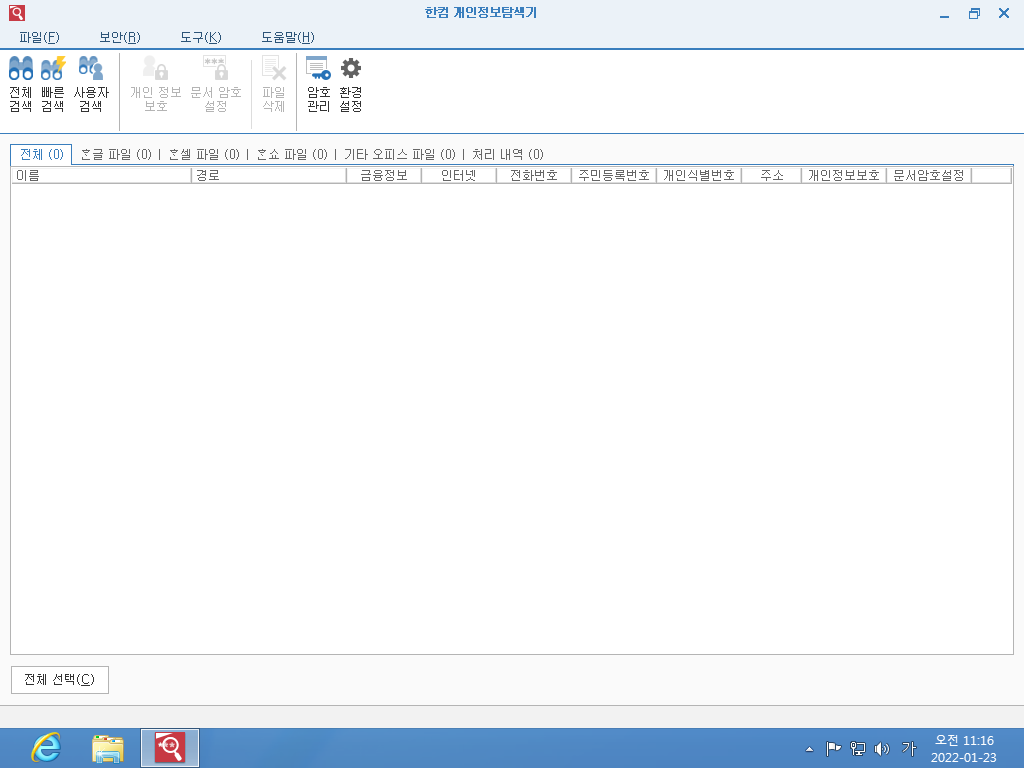Open the 도구(K) menu
1024x768 pixels.
200,37
